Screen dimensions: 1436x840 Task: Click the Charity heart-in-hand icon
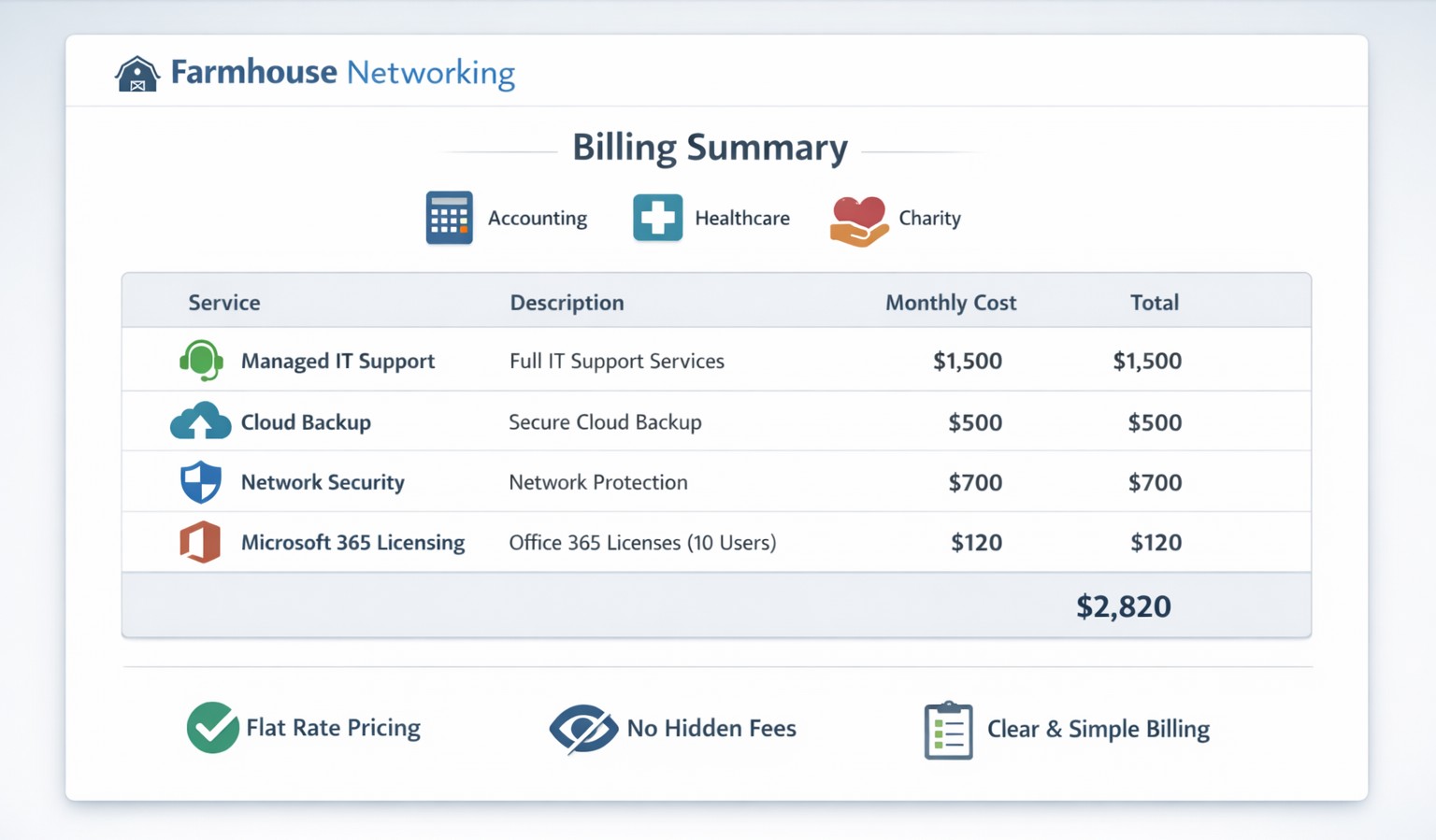point(858,221)
